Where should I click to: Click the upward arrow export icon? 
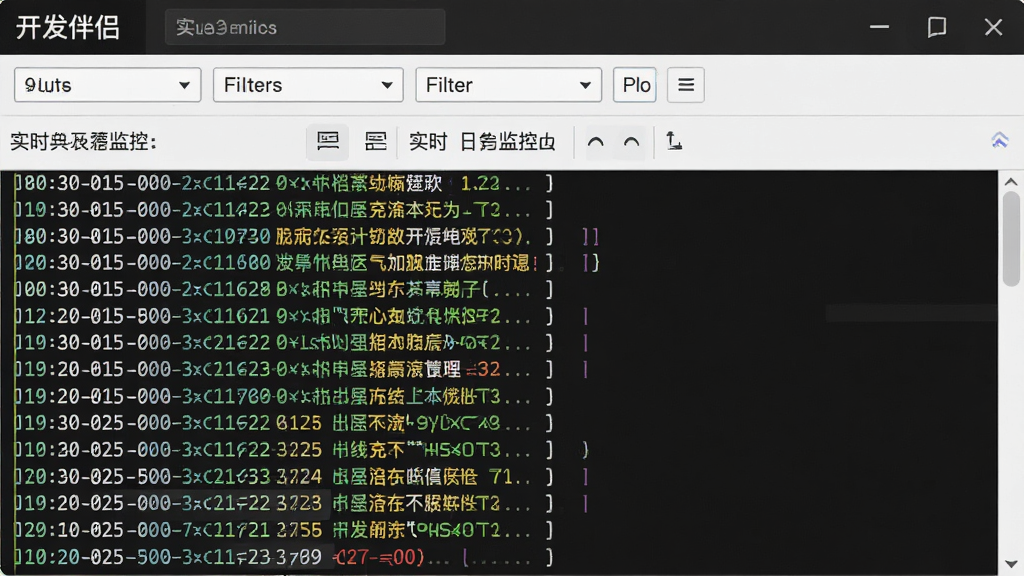click(x=673, y=141)
